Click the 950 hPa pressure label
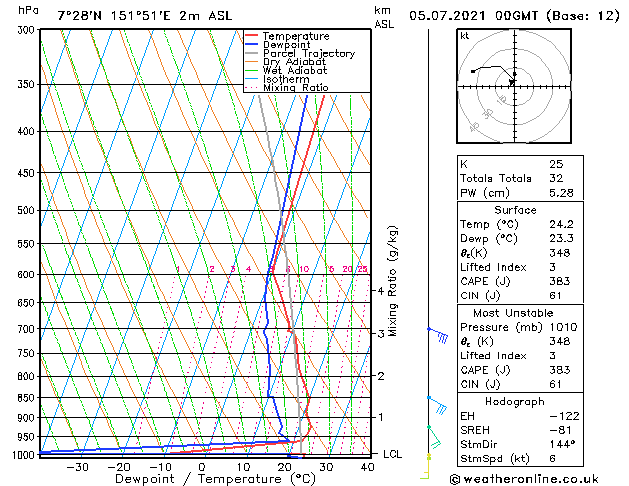 (x=28, y=437)
